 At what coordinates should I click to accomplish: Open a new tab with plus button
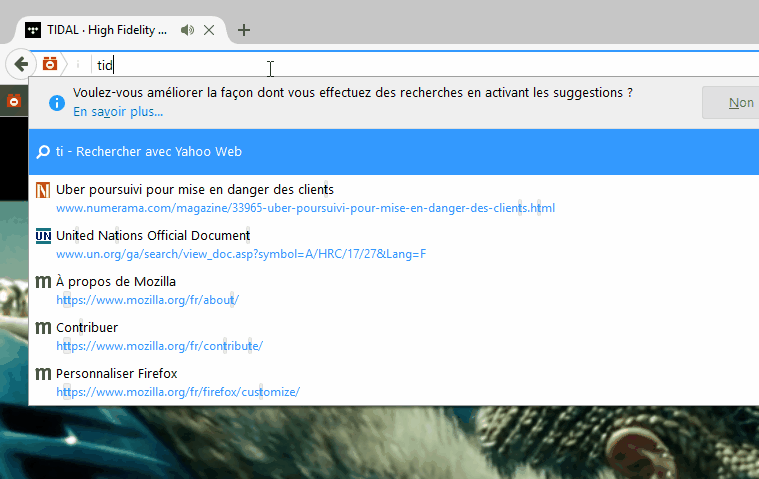[244, 30]
